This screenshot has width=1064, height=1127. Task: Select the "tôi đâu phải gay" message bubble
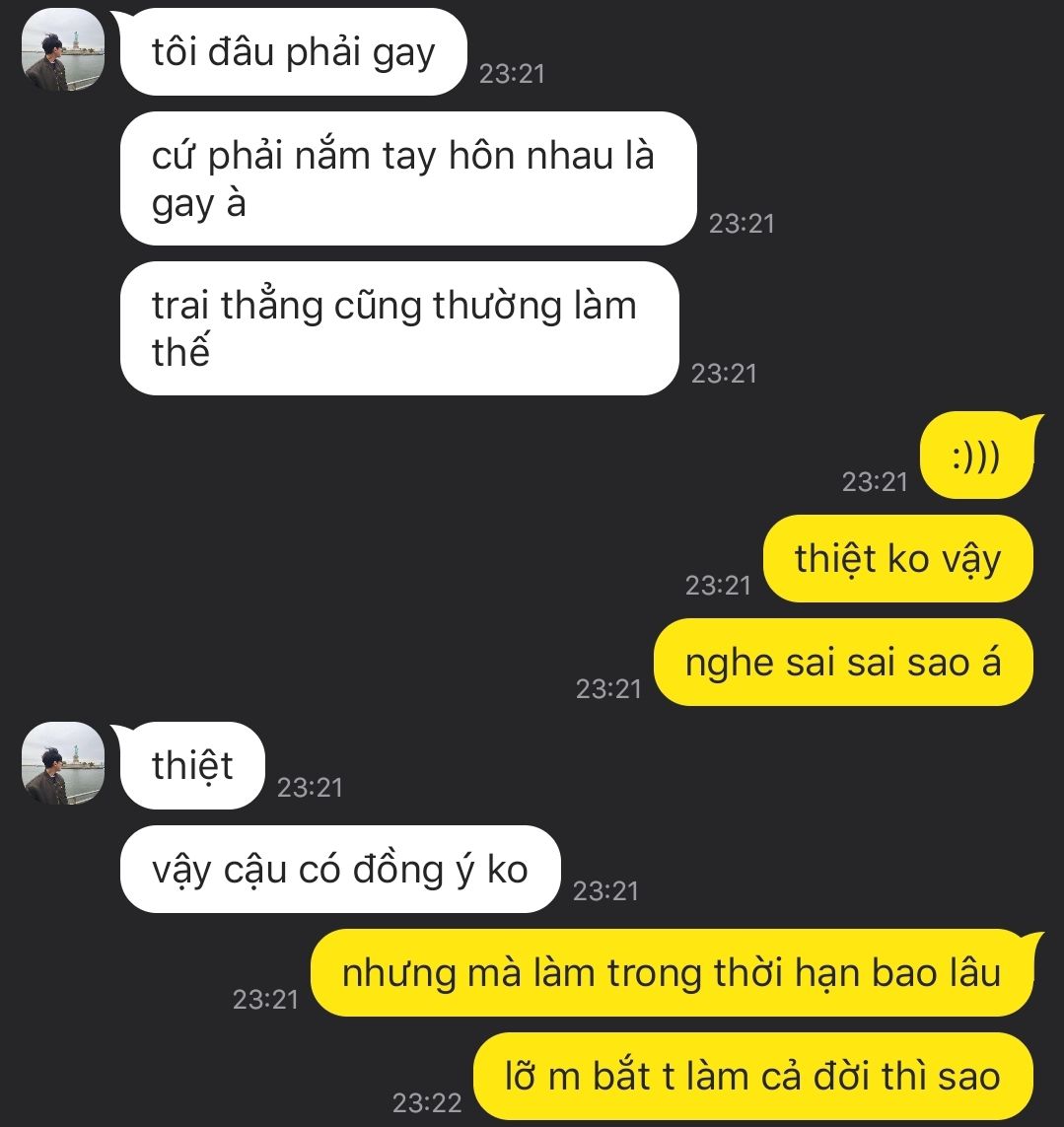click(x=293, y=51)
